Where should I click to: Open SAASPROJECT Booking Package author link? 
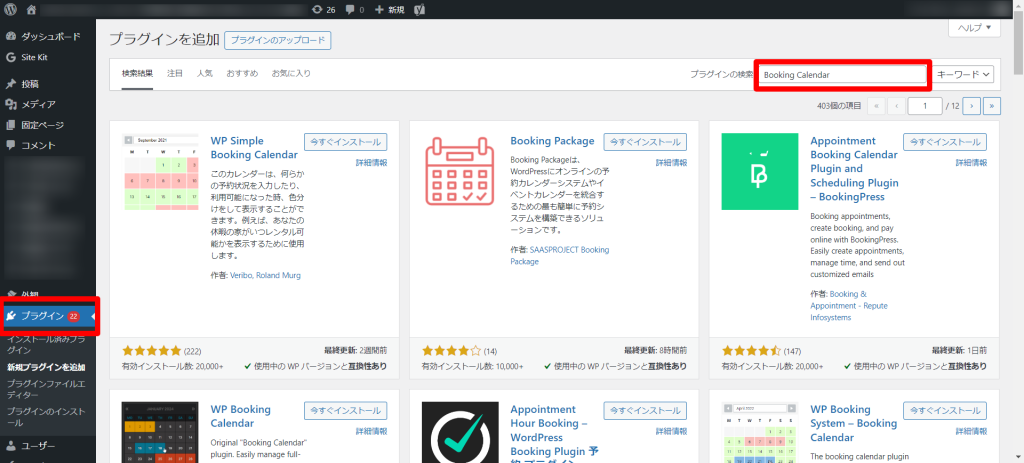click(560, 255)
